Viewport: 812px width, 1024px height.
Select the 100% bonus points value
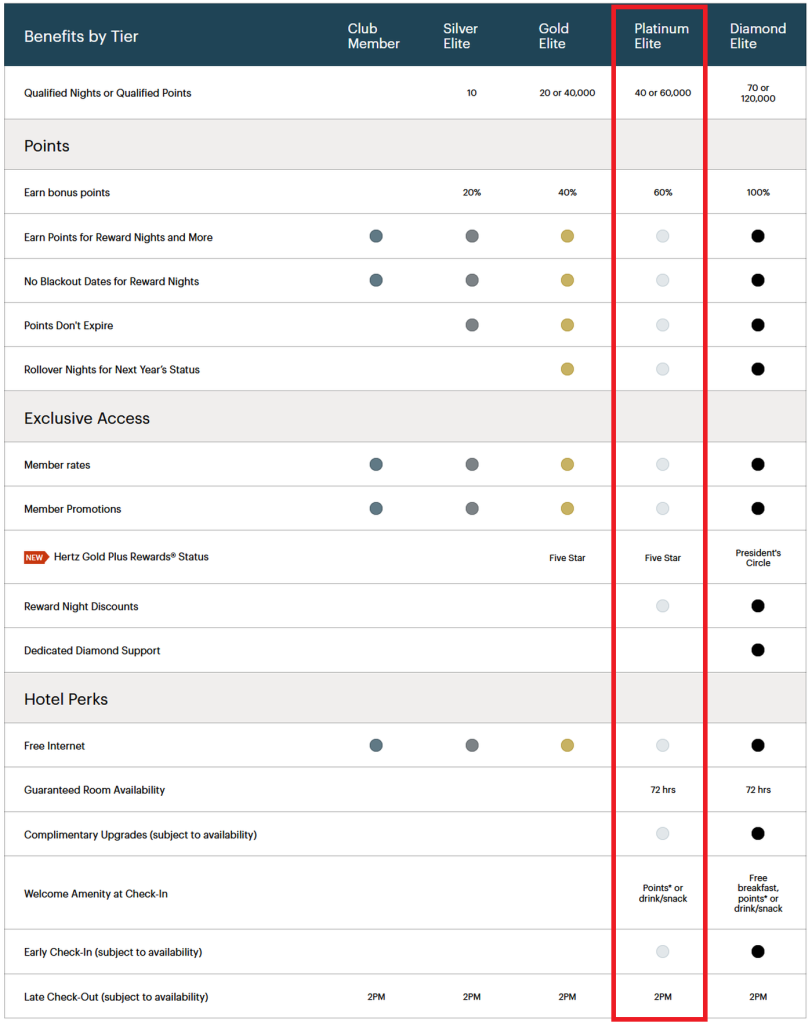[758, 192]
